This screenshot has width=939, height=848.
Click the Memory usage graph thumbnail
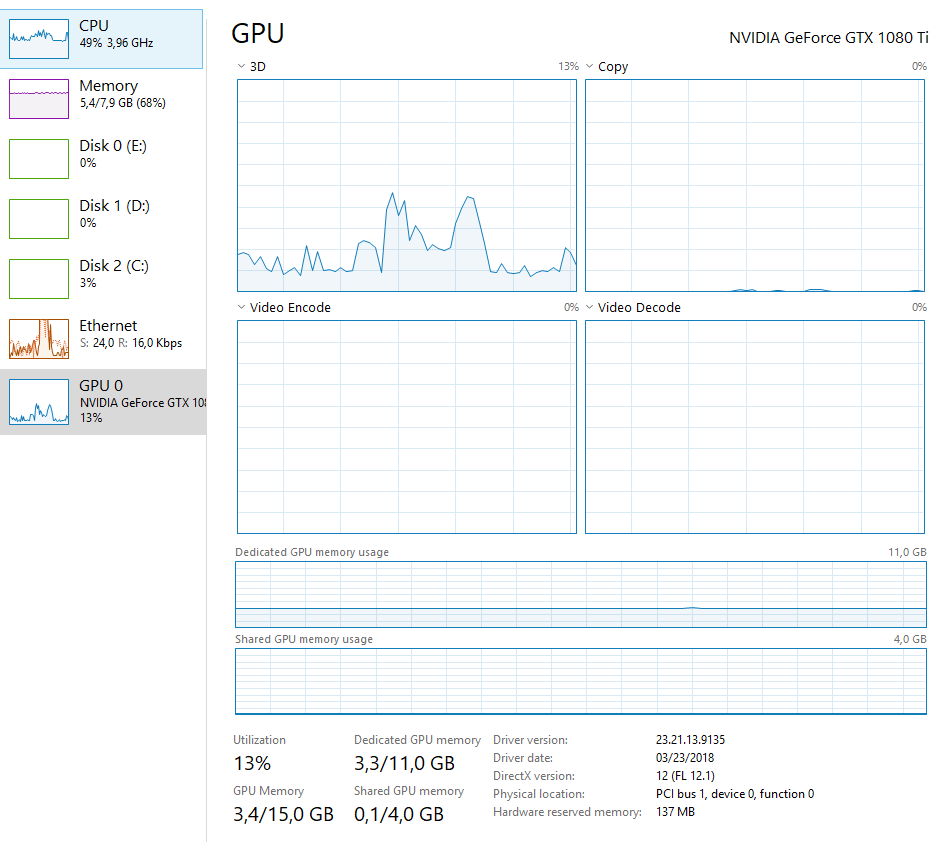[39, 99]
